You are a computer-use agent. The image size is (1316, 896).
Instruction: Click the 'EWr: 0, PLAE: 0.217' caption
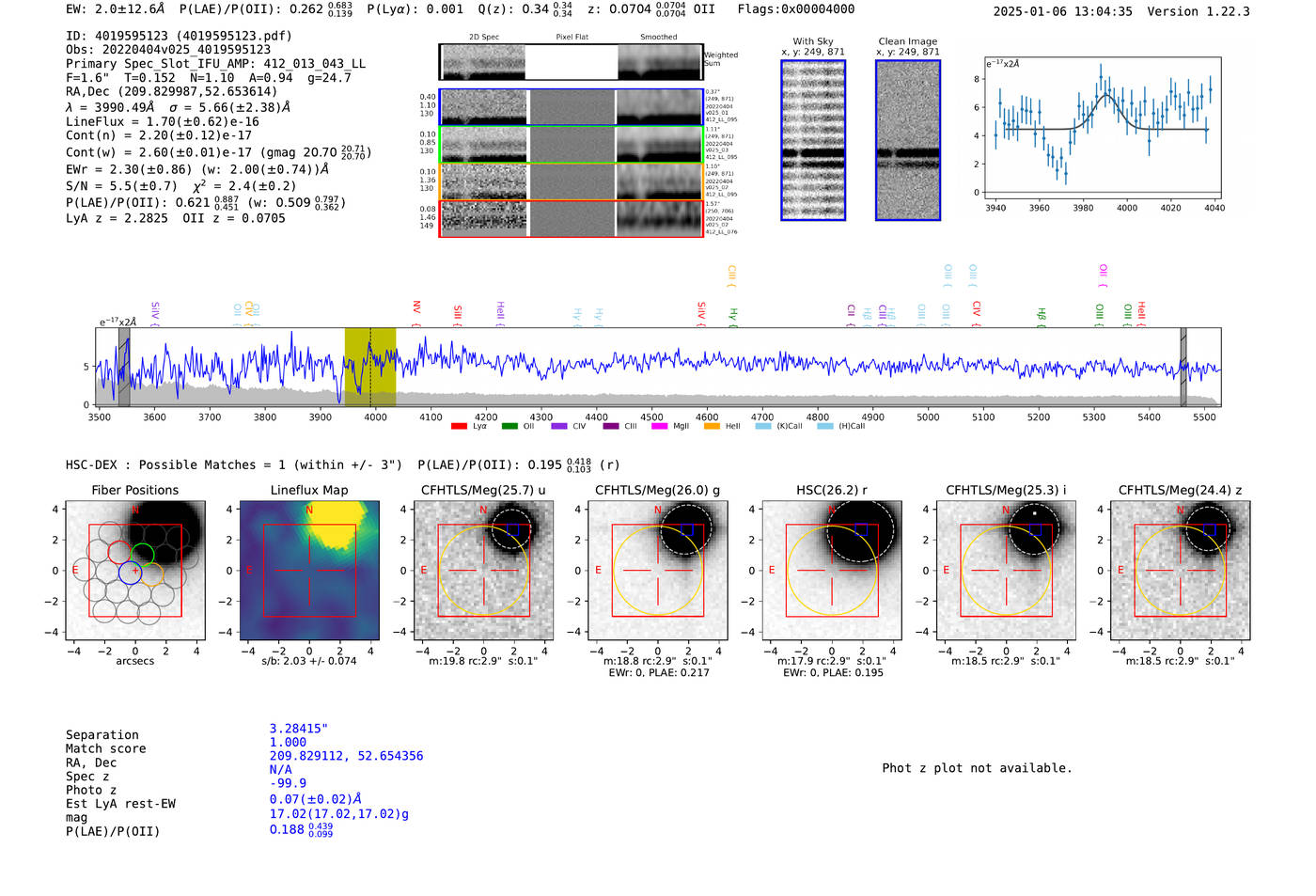pos(658,673)
